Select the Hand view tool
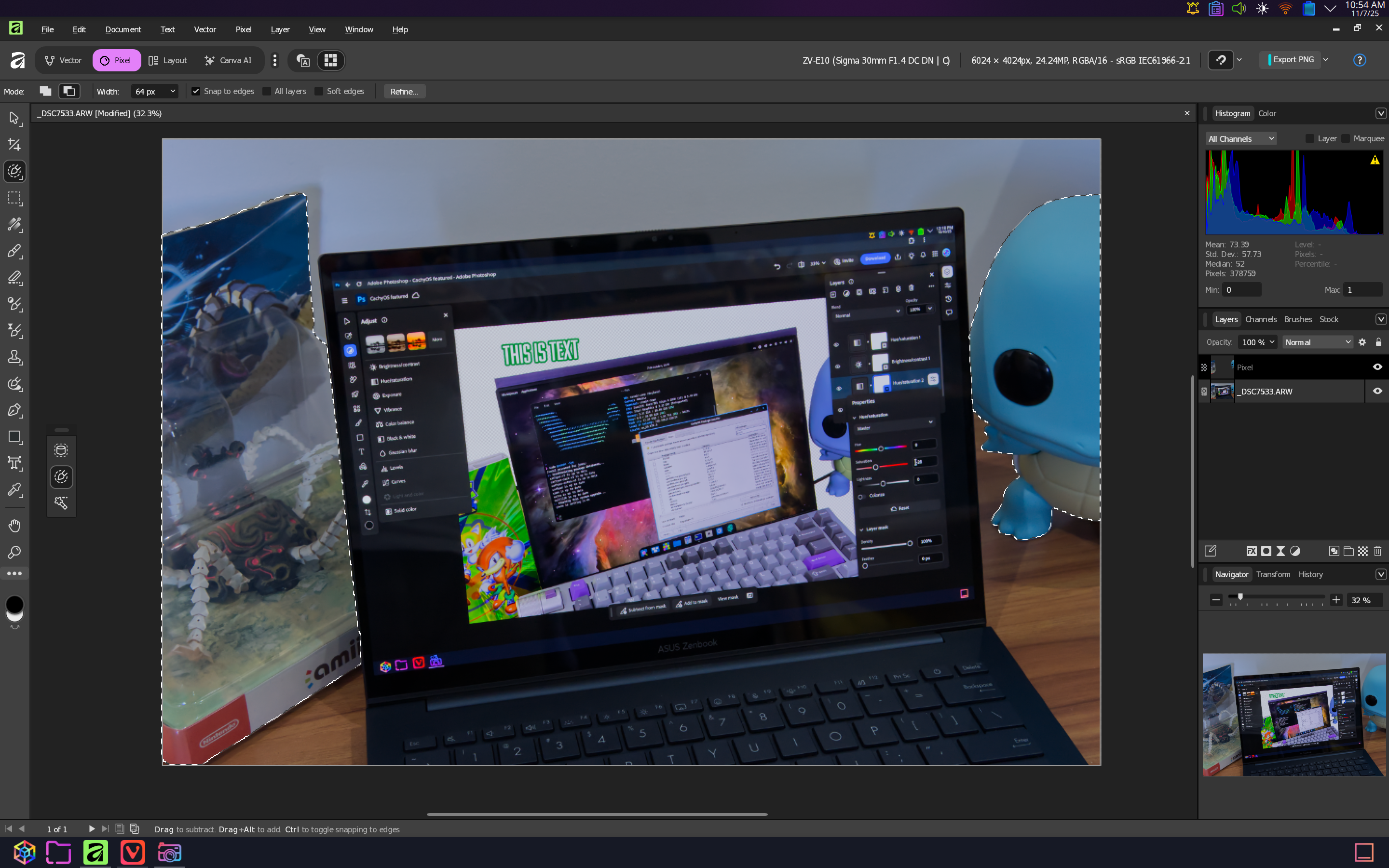The width and height of the screenshot is (1389, 868). click(15, 526)
